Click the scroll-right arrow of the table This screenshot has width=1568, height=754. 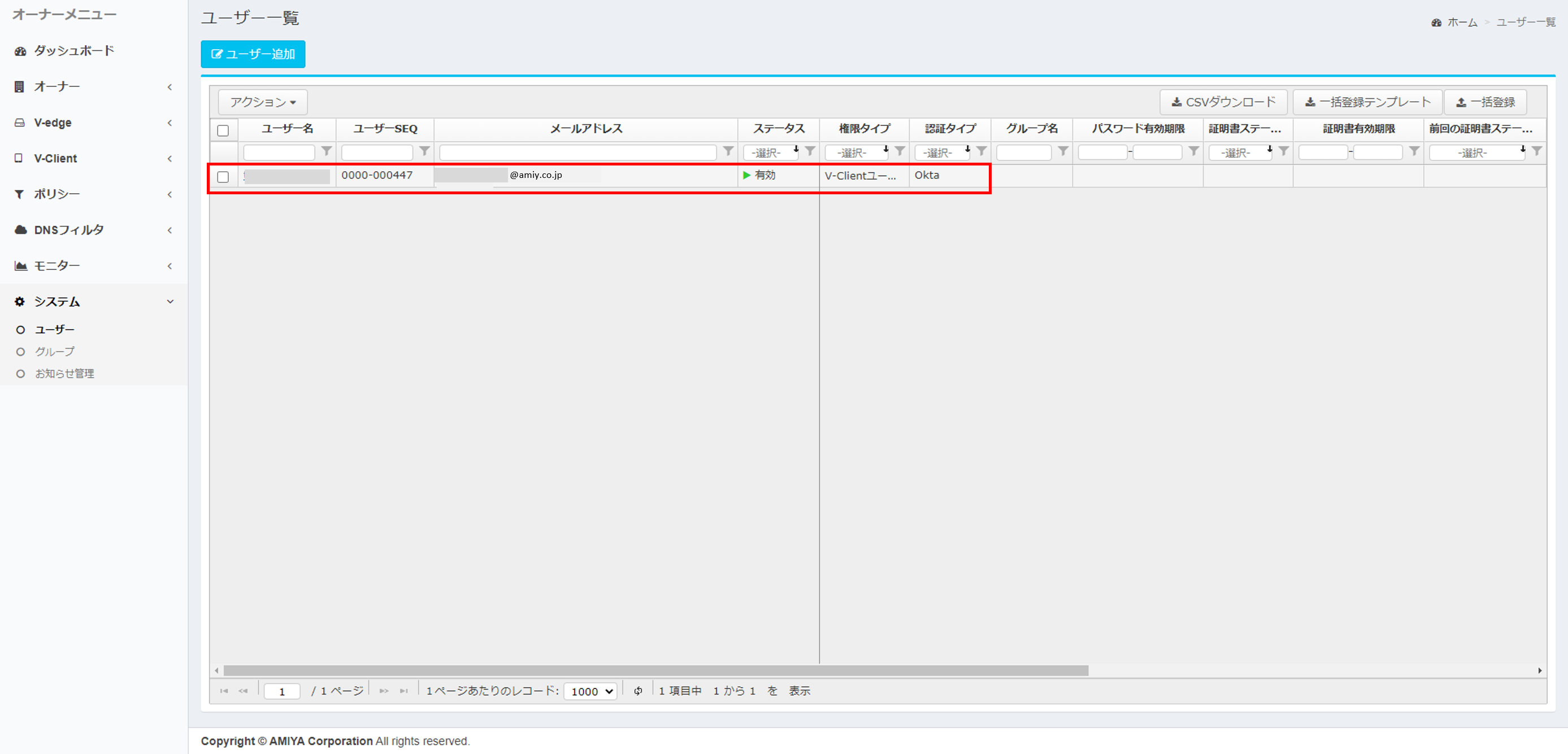[1540, 670]
